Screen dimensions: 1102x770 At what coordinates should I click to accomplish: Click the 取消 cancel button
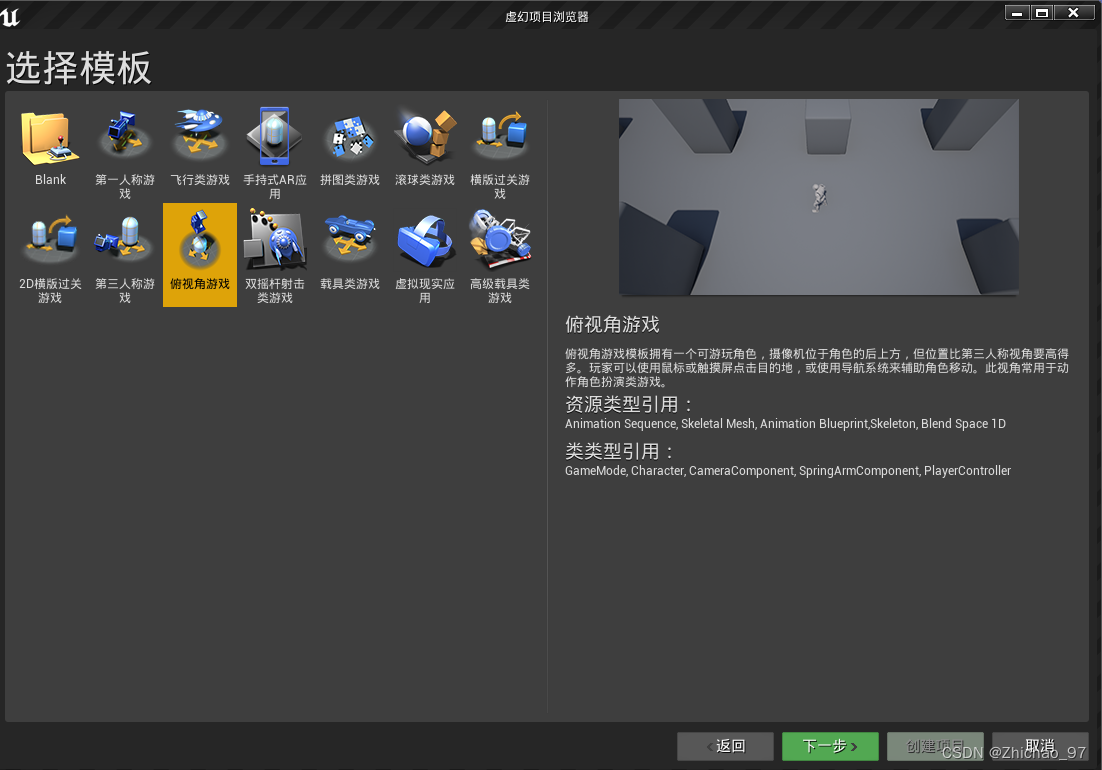point(1040,746)
